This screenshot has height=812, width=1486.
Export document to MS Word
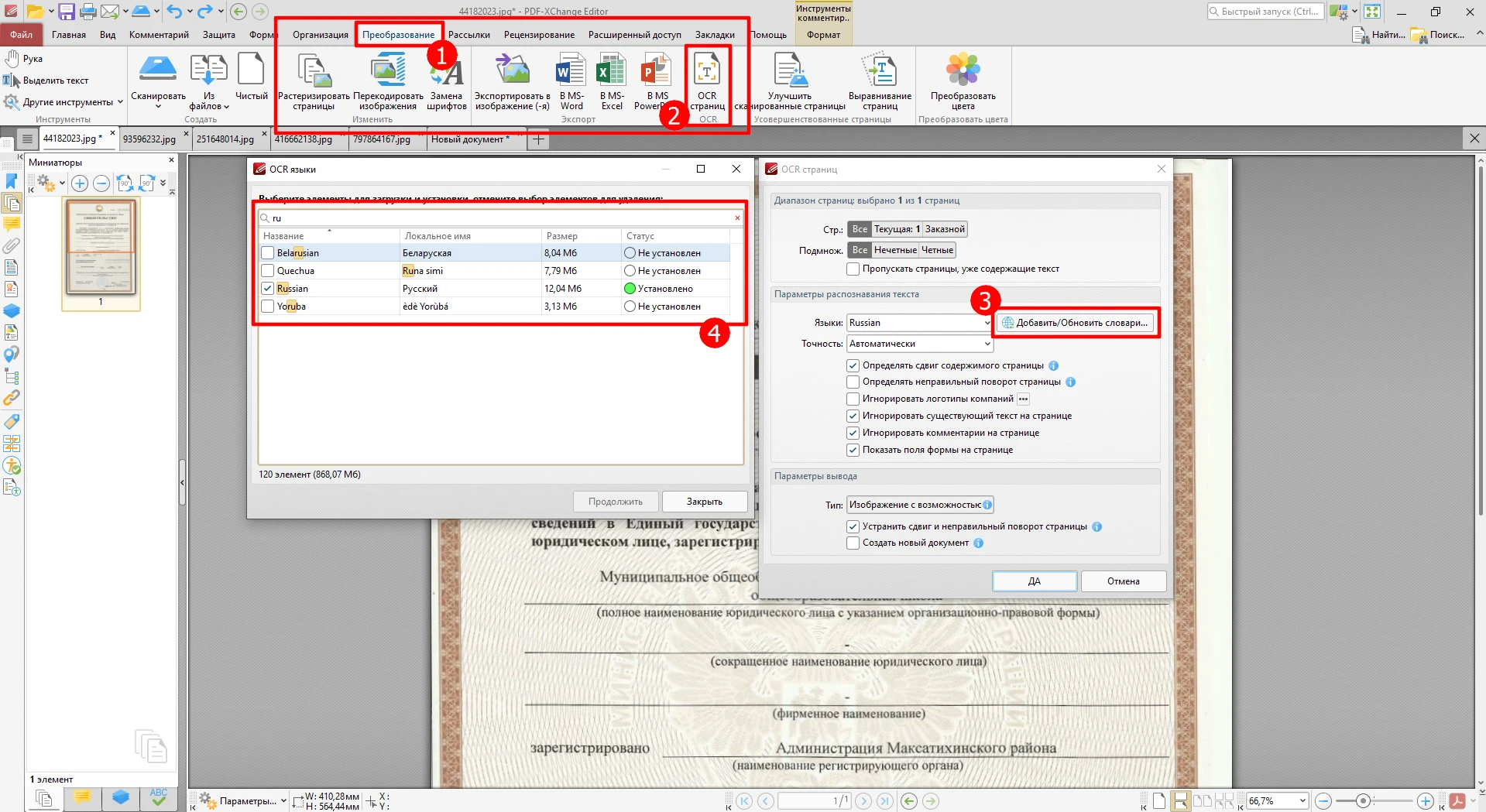pos(571,81)
